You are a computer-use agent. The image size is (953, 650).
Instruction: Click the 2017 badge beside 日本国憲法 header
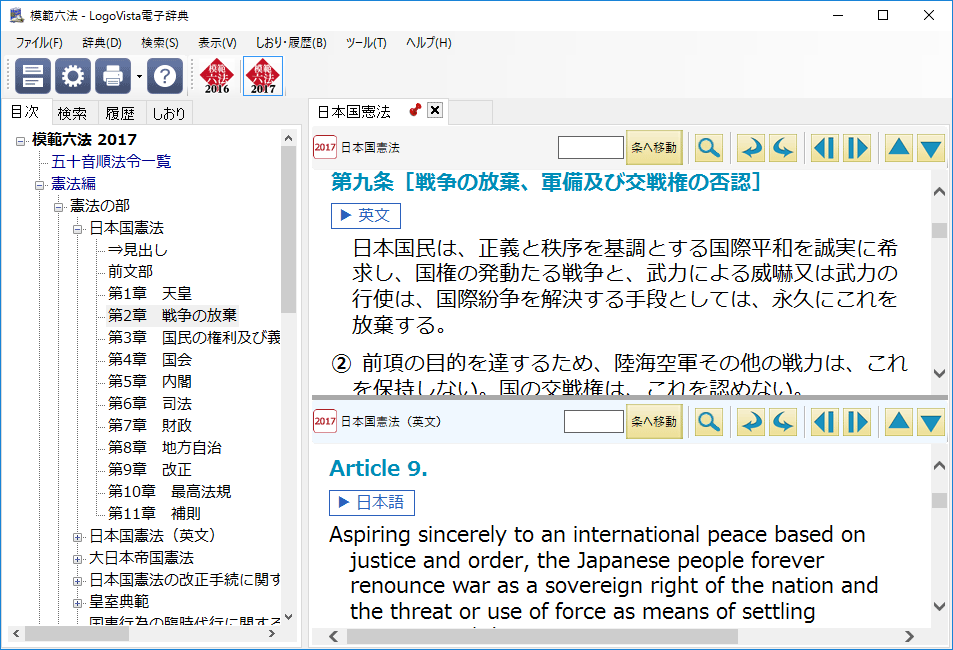pos(325,147)
